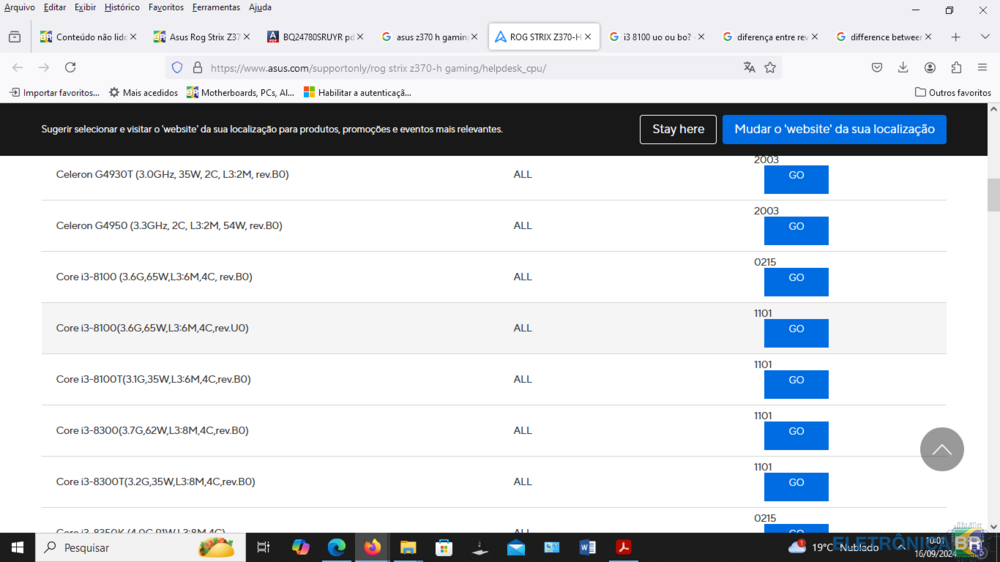Click GO for Core i3-8100 rev.U0 row

[796, 333]
